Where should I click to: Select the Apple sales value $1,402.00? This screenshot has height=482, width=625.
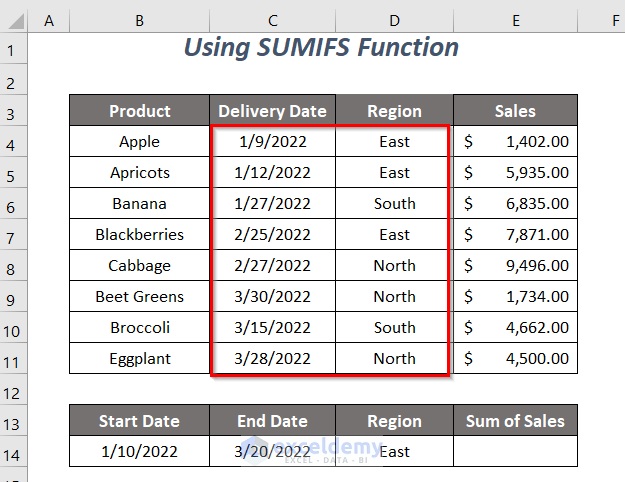(x=515, y=142)
